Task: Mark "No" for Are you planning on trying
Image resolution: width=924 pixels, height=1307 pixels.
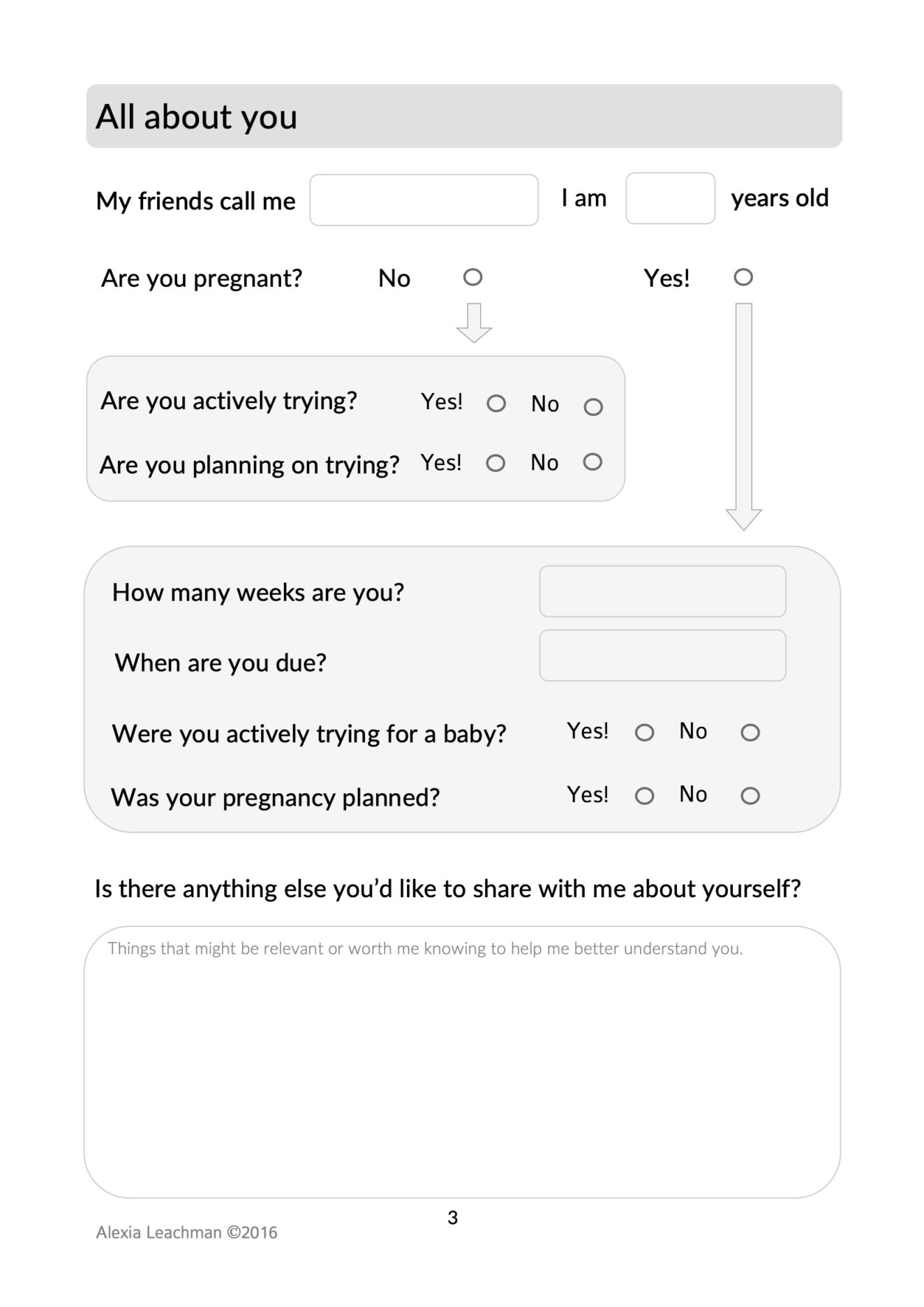Action: (x=593, y=462)
